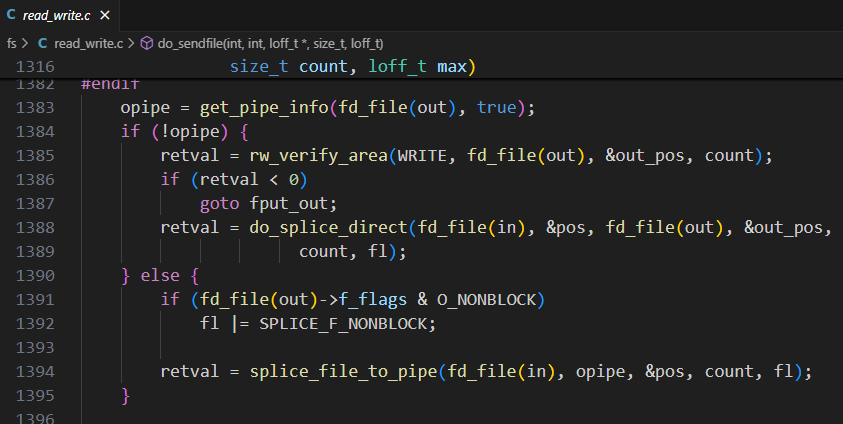Click C language icon in breadcrumb
Screen dimensions: 843x424
(x=42, y=44)
